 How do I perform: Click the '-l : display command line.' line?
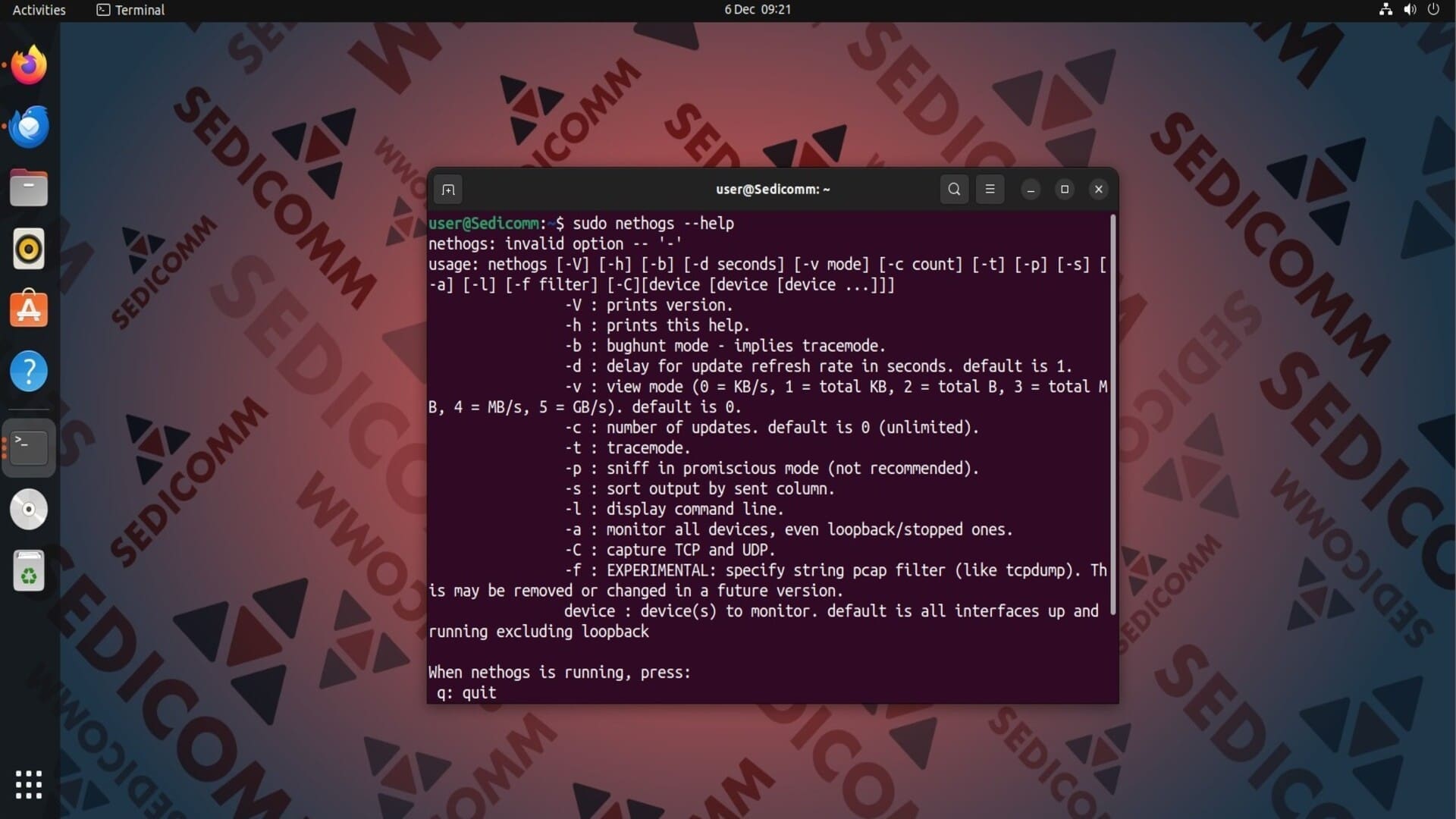(x=674, y=510)
